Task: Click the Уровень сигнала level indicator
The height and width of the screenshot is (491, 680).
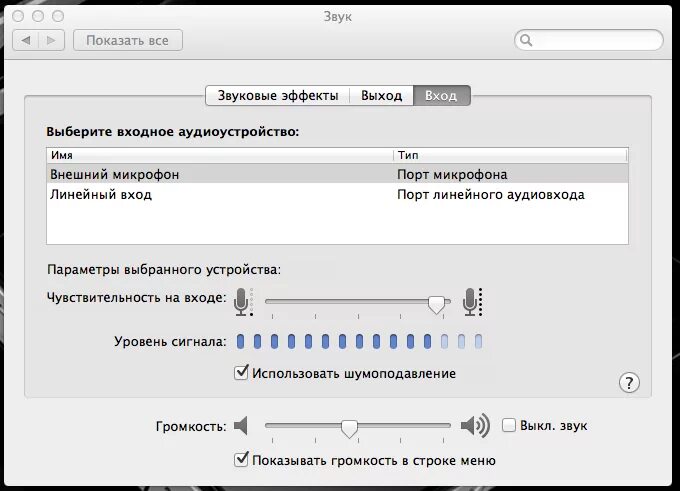Action: click(359, 341)
